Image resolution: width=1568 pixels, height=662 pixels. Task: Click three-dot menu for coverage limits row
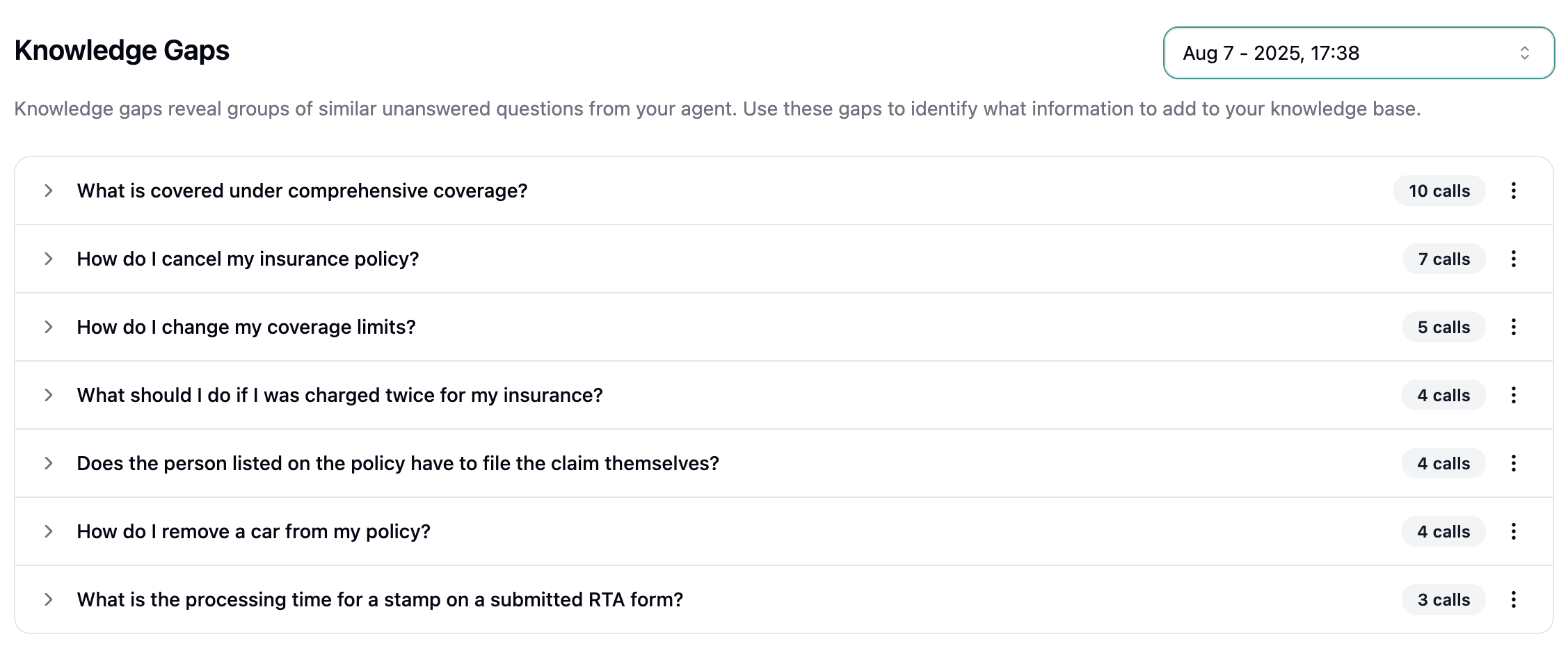click(1513, 327)
